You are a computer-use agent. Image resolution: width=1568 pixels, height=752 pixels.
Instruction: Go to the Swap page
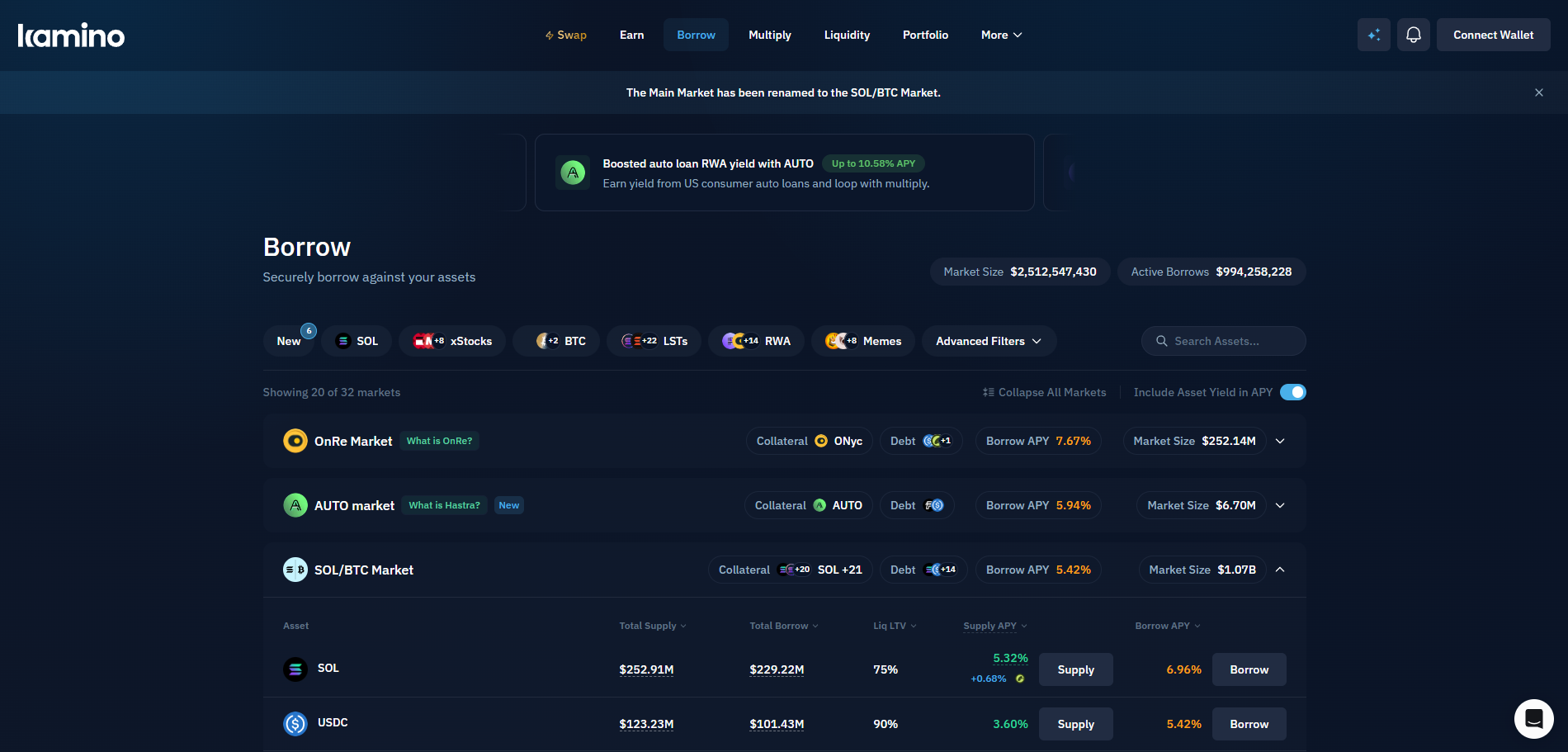click(x=565, y=35)
